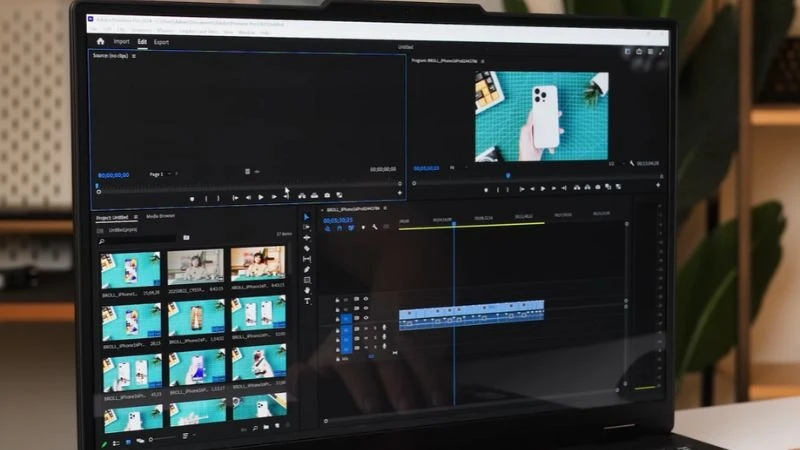Select the Ripple Edit tool
Image resolution: width=800 pixels, height=450 pixels.
click(x=307, y=238)
